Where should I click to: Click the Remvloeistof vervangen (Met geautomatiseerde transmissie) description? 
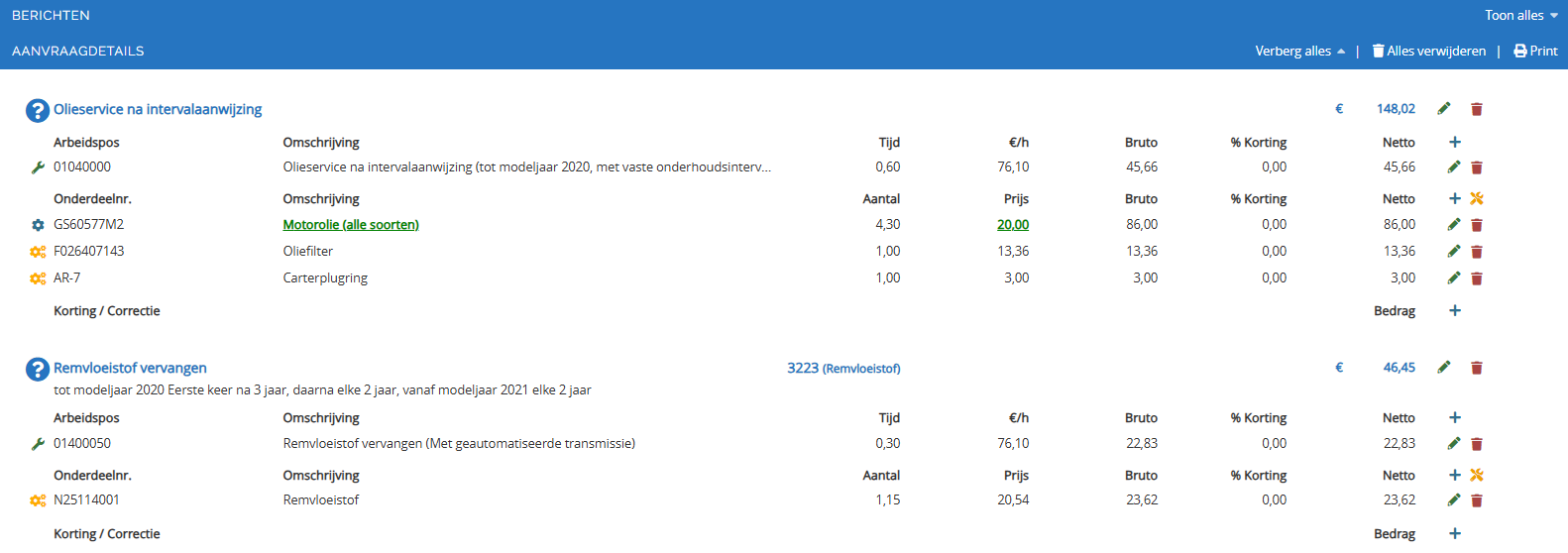459,444
